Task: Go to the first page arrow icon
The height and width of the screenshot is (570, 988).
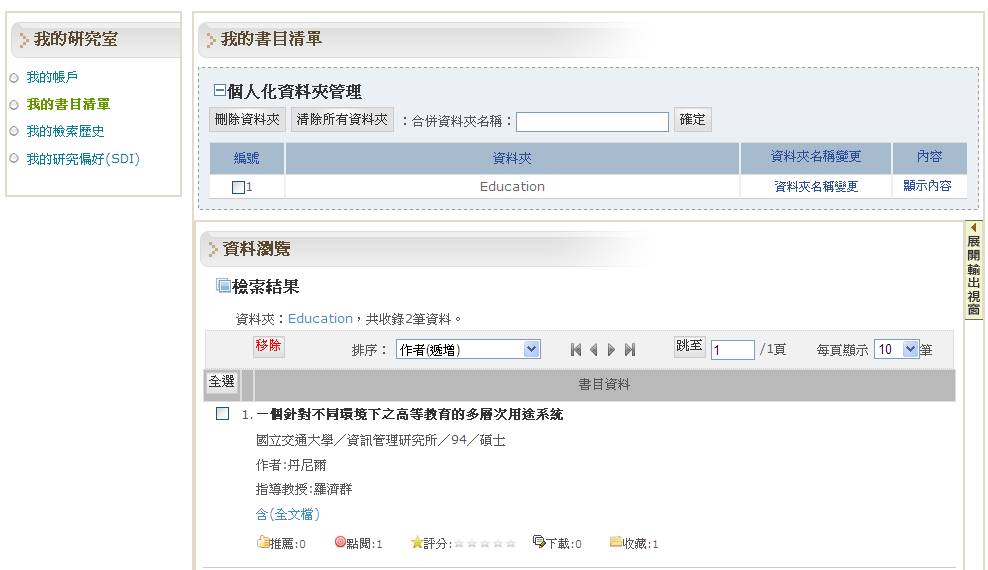Action: click(576, 350)
